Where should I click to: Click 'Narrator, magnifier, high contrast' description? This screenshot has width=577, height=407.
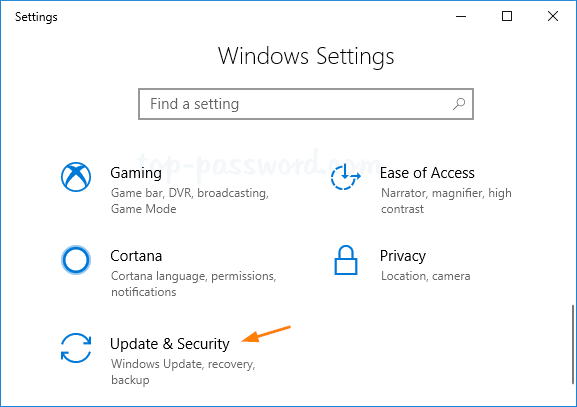point(446,201)
